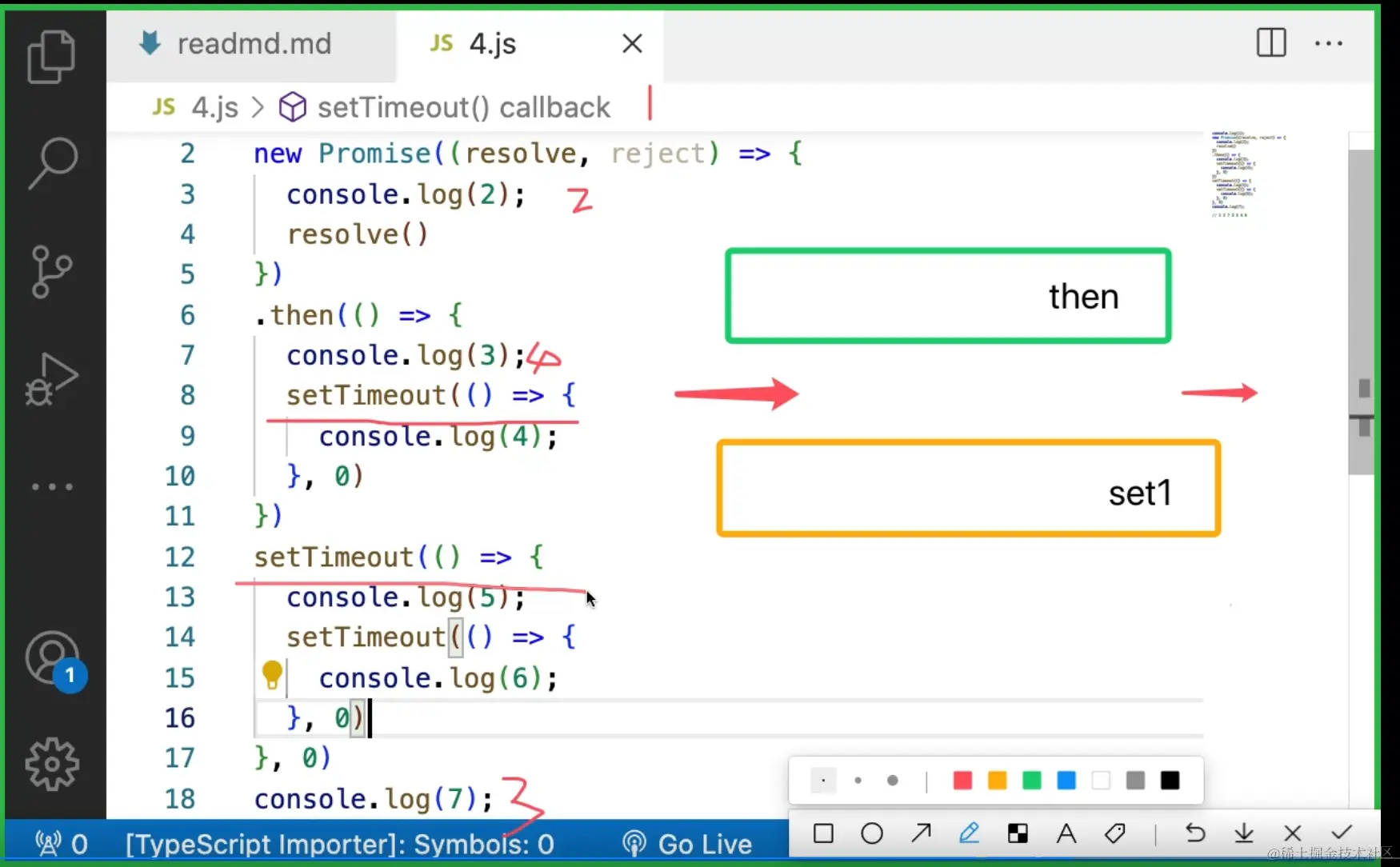
Task: Click line number 6 in the gutter
Action: (x=187, y=314)
